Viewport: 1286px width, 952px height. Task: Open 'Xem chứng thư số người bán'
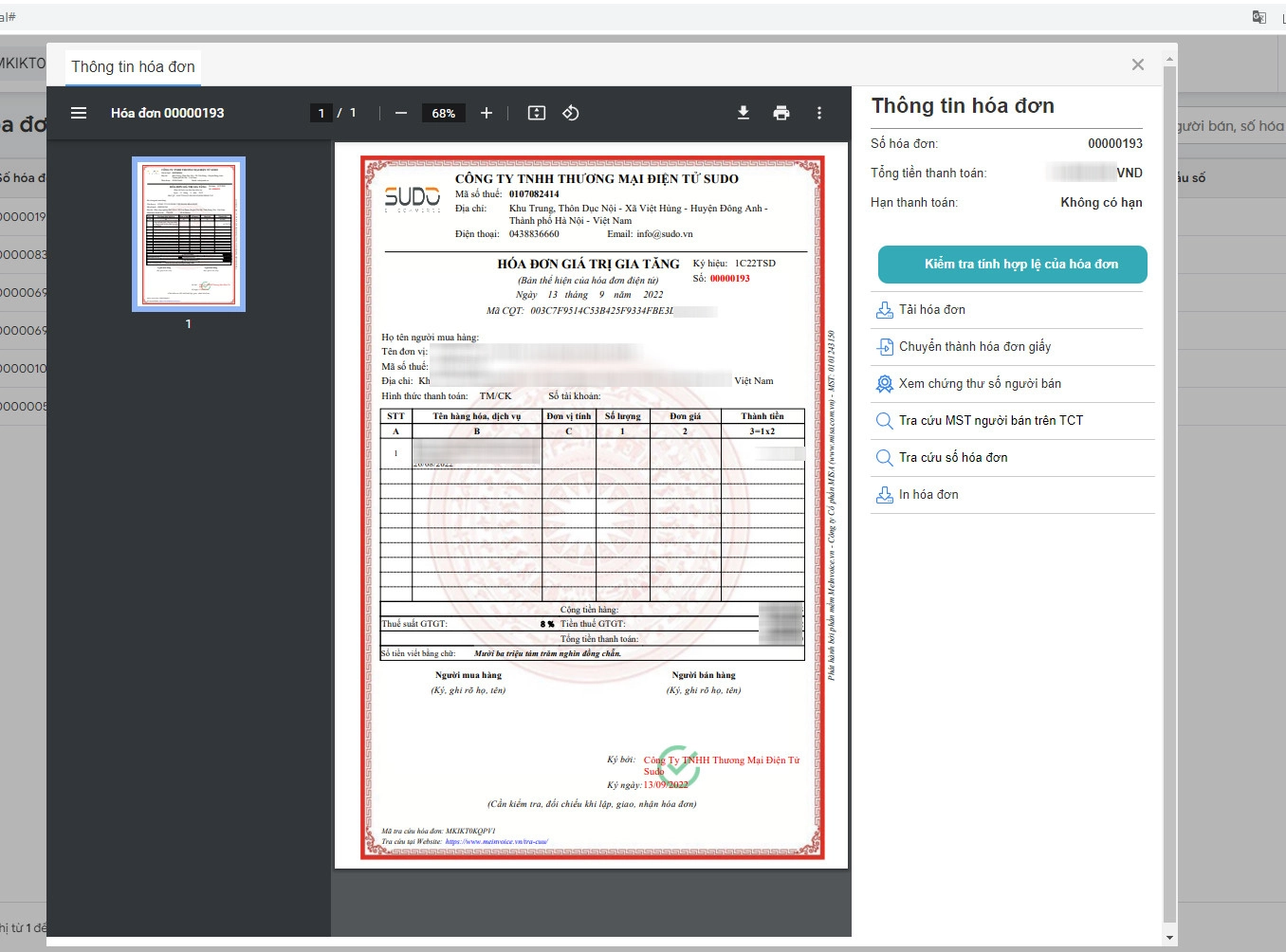click(x=980, y=384)
